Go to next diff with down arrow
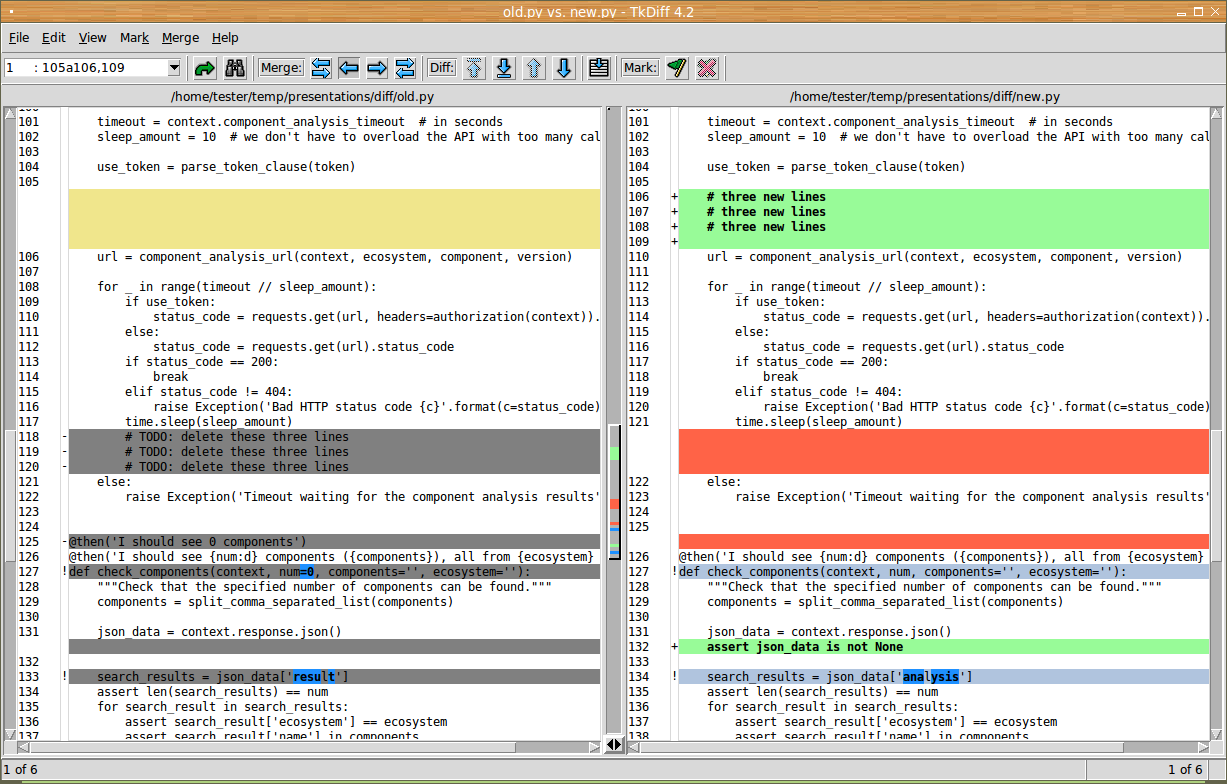 (564, 68)
